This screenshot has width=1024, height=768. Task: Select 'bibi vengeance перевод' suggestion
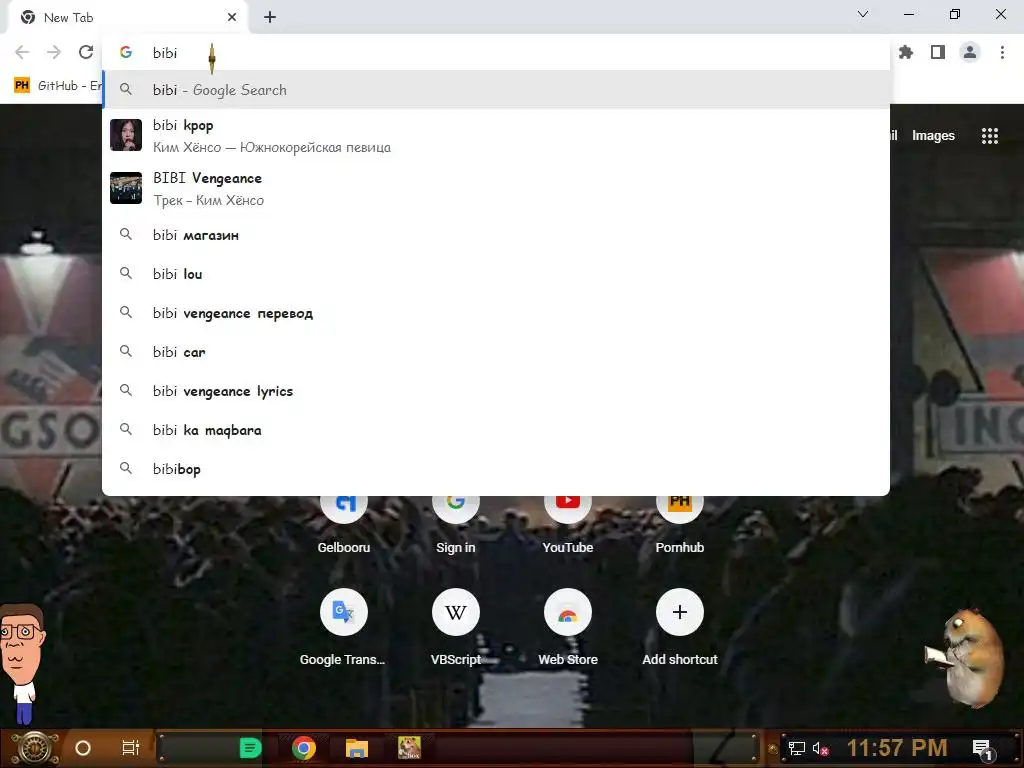(x=496, y=313)
